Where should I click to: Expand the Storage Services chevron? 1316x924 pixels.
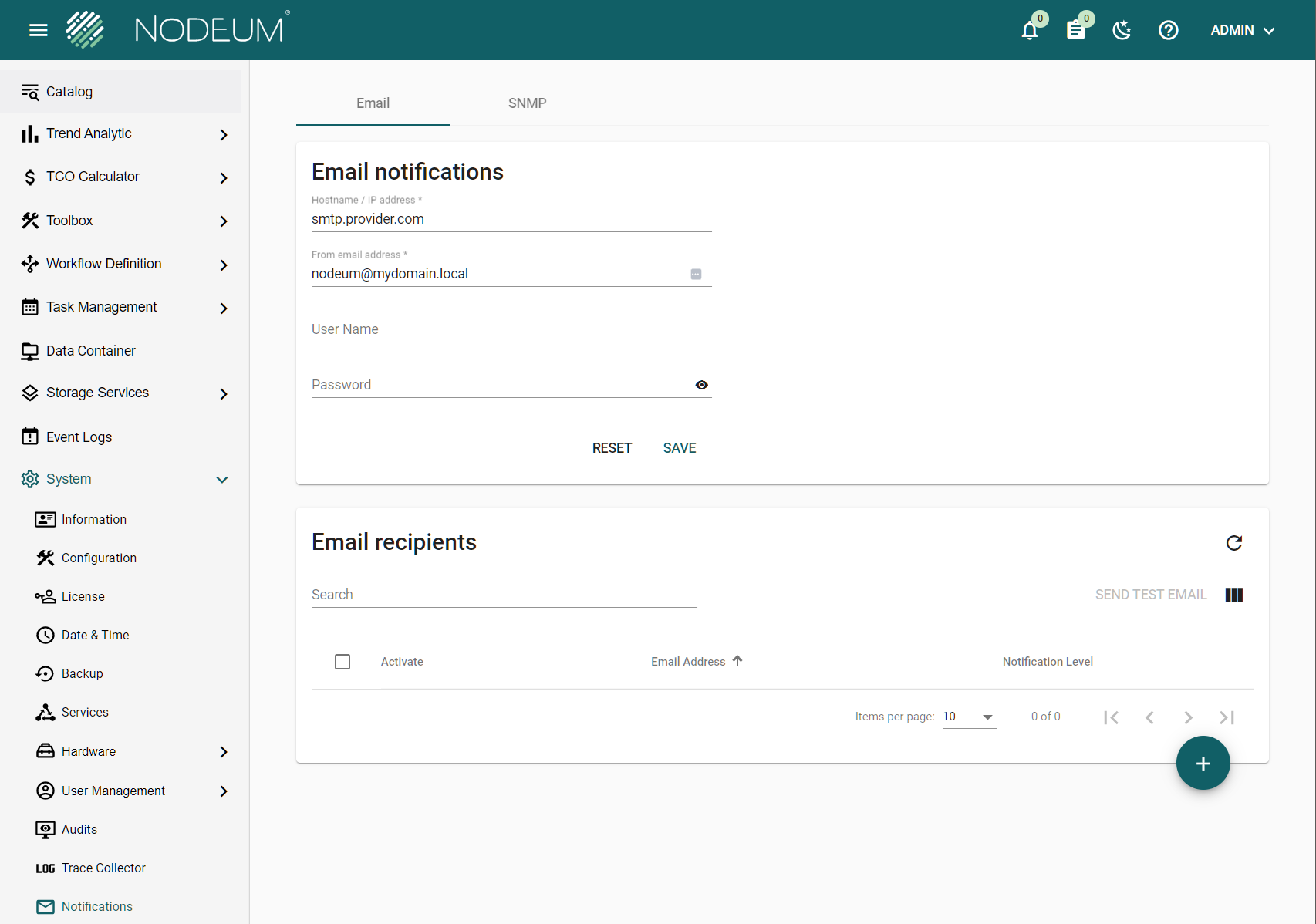(224, 394)
